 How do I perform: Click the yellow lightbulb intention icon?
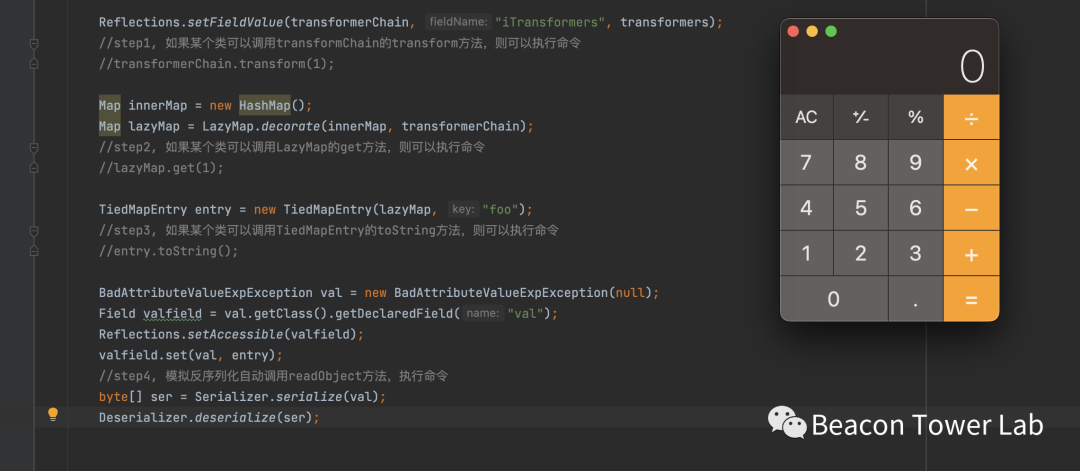[x=52, y=415]
